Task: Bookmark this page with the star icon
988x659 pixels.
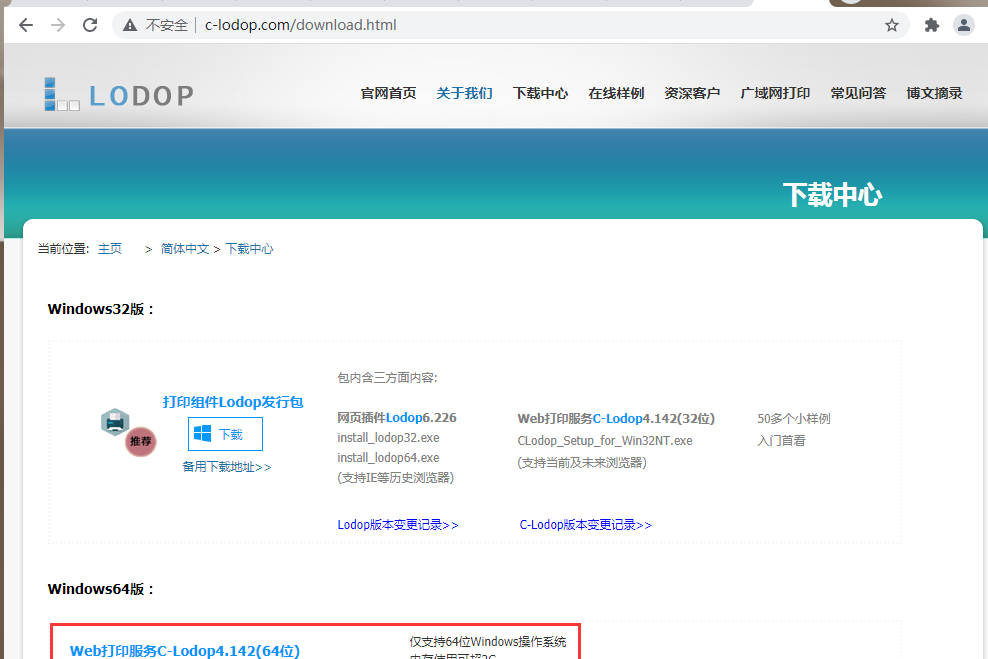Action: tap(892, 25)
